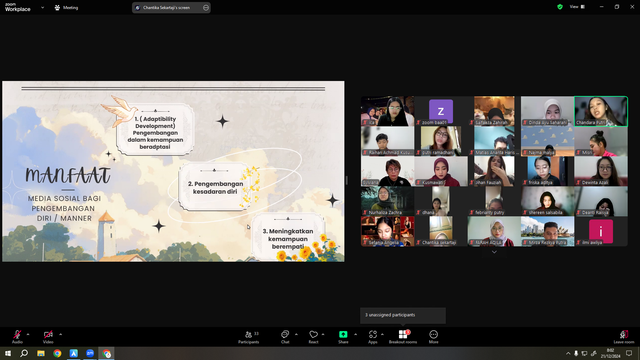Open Windows taskbar search
Viewport: 640px width, 360px height.
[24, 353]
